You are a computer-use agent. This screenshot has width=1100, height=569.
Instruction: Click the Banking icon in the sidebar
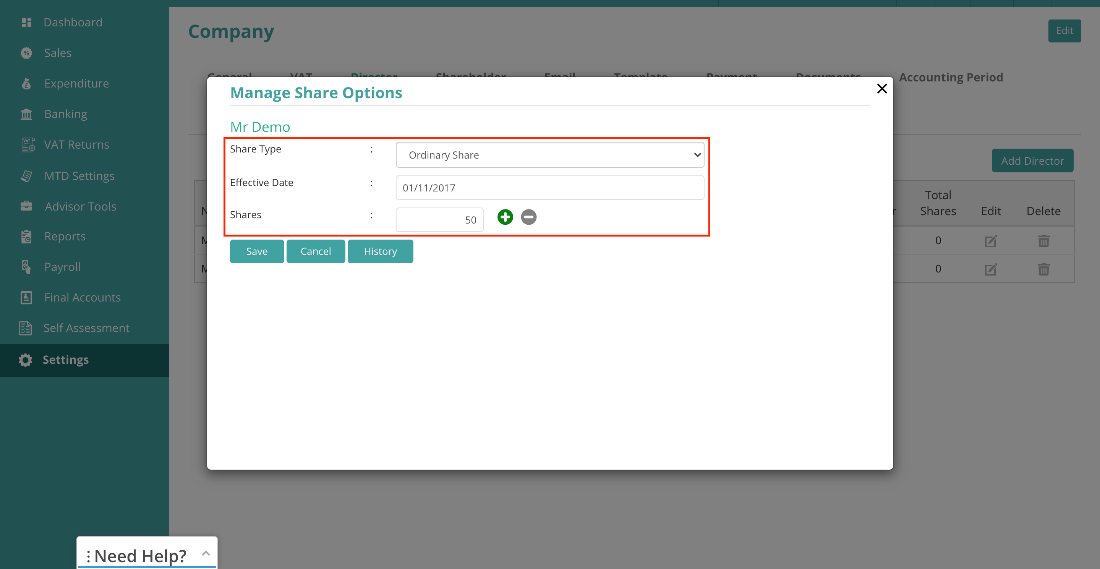coord(26,114)
